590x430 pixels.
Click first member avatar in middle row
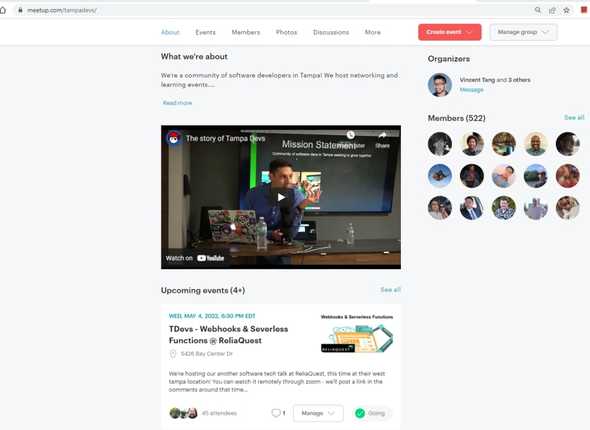point(439,176)
